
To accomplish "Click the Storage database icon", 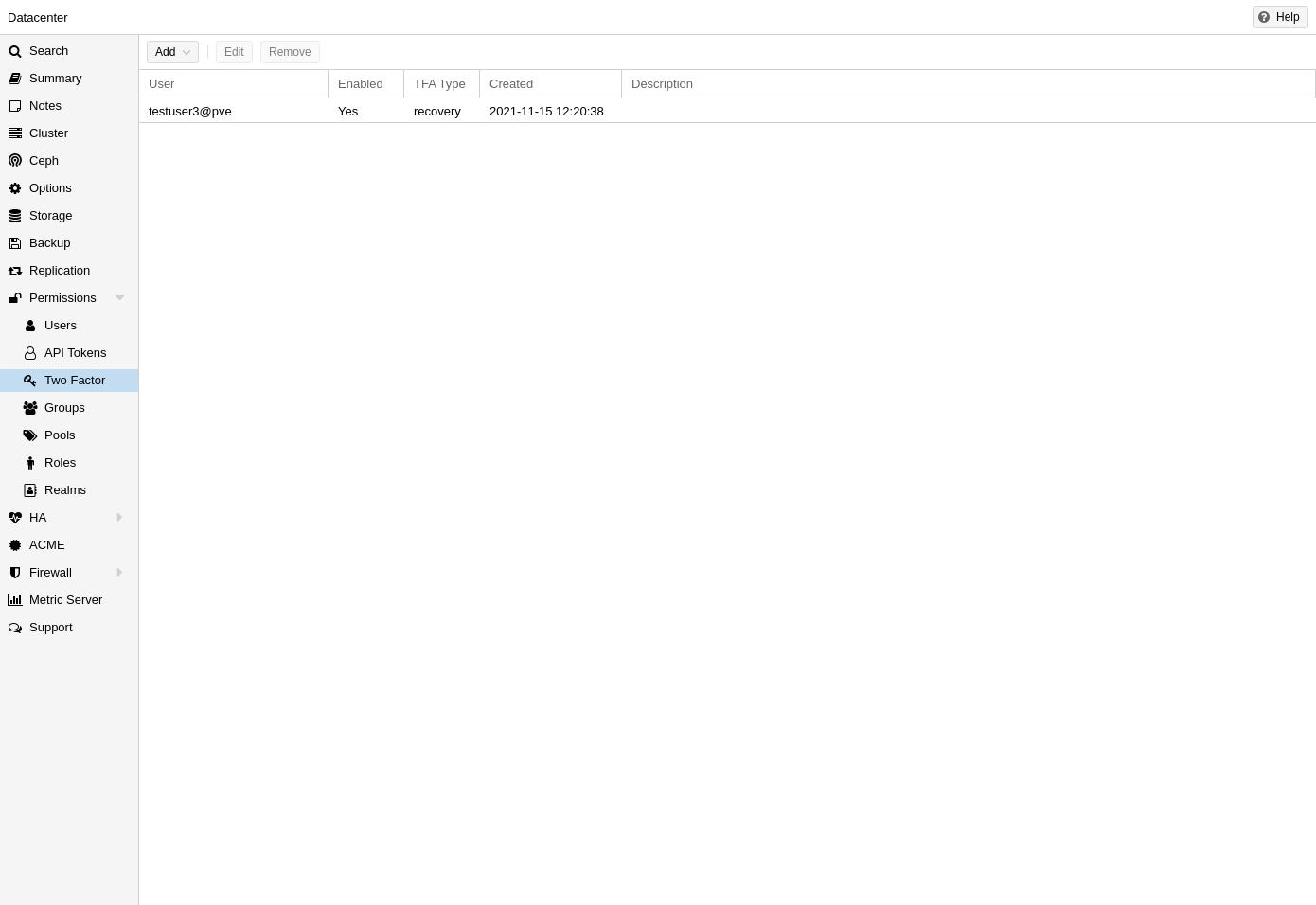I will 15,216.
